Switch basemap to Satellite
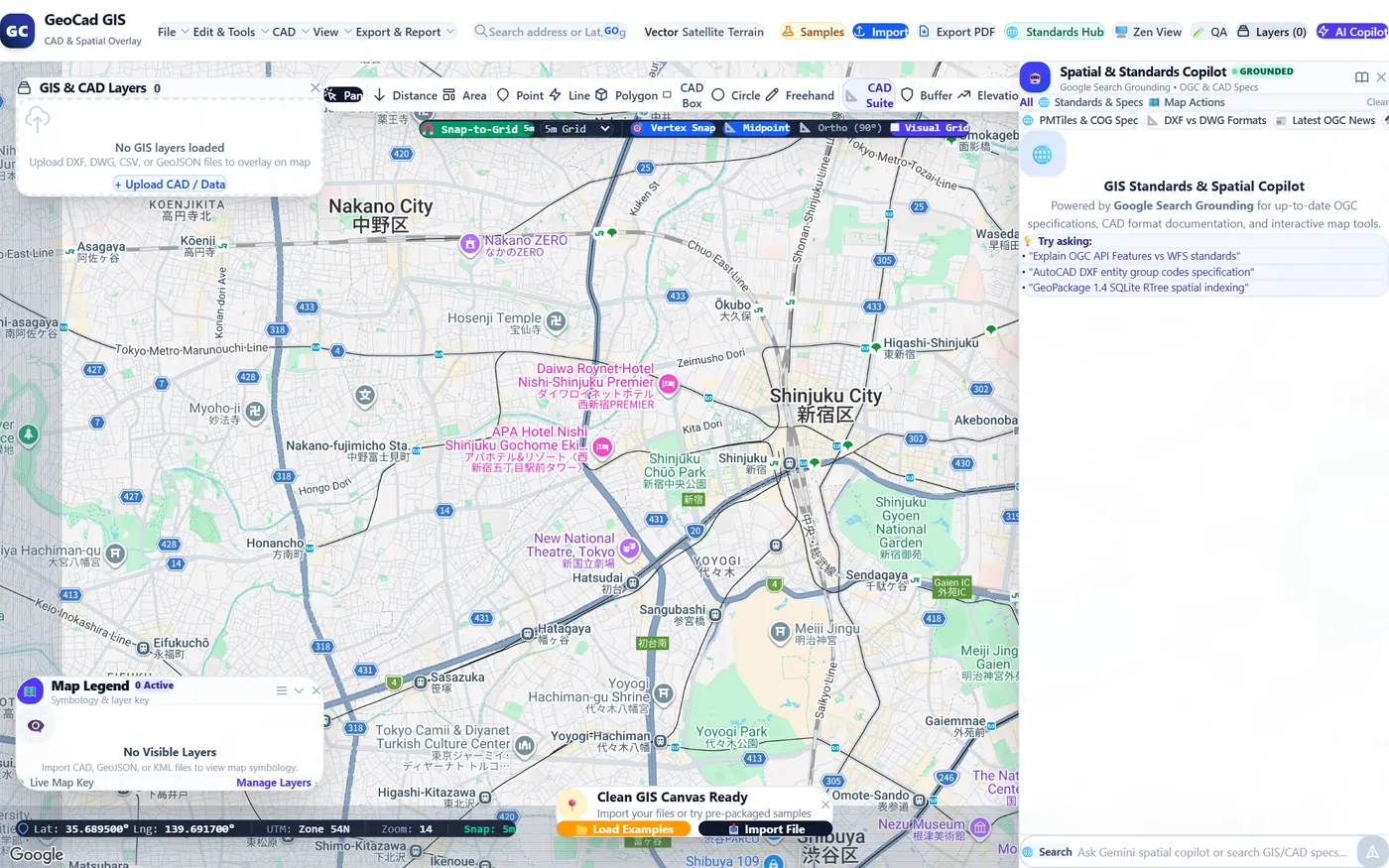Image resolution: width=1389 pixels, height=868 pixels. pyautogui.click(x=702, y=32)
